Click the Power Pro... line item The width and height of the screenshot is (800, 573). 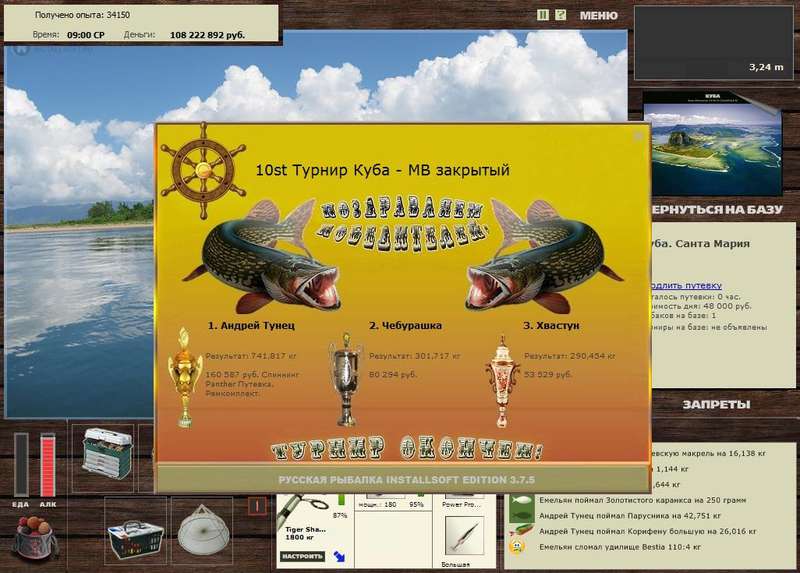[461, 504]
